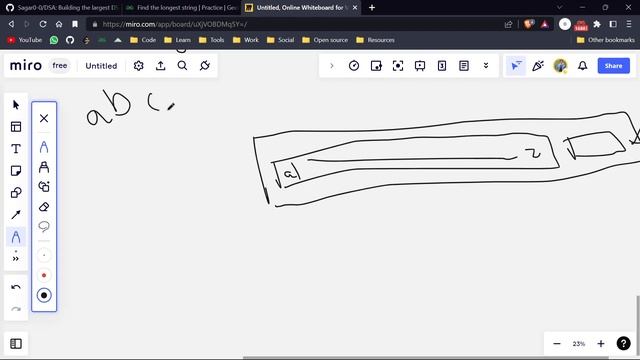Export the board with upload icon
Screen dimensions: 640x360
[160, 66]
